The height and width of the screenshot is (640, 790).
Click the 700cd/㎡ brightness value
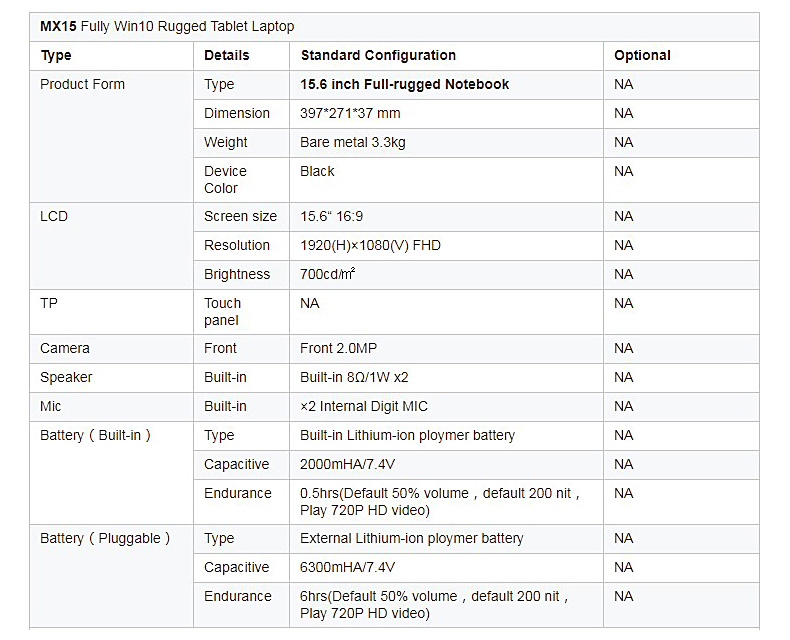pyautogui.click(x=328, y=275)
